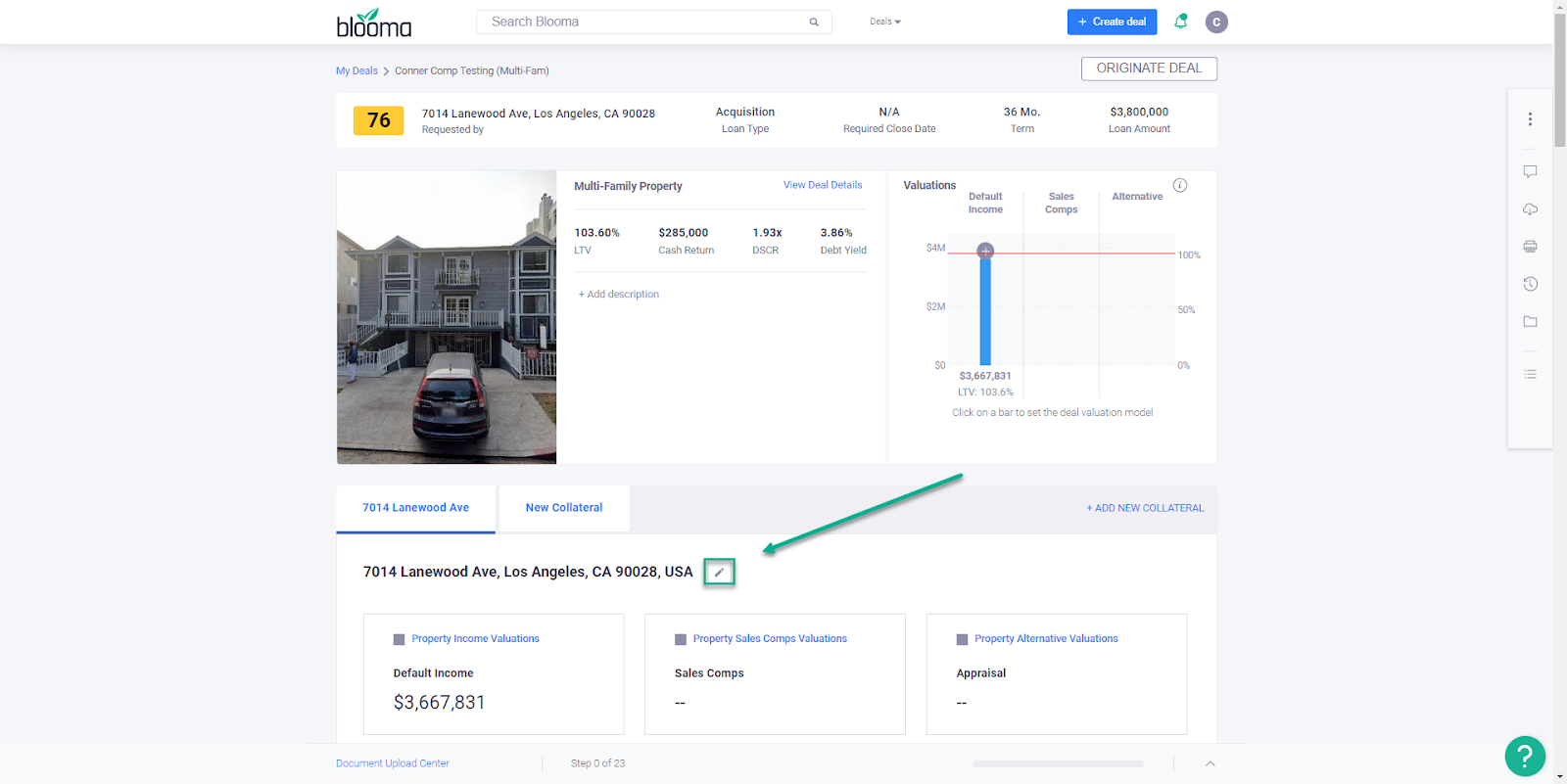This screenshot has width=1567, height=784.
Task: Click the Sales Comps column header
Action: pos(1061,203)
